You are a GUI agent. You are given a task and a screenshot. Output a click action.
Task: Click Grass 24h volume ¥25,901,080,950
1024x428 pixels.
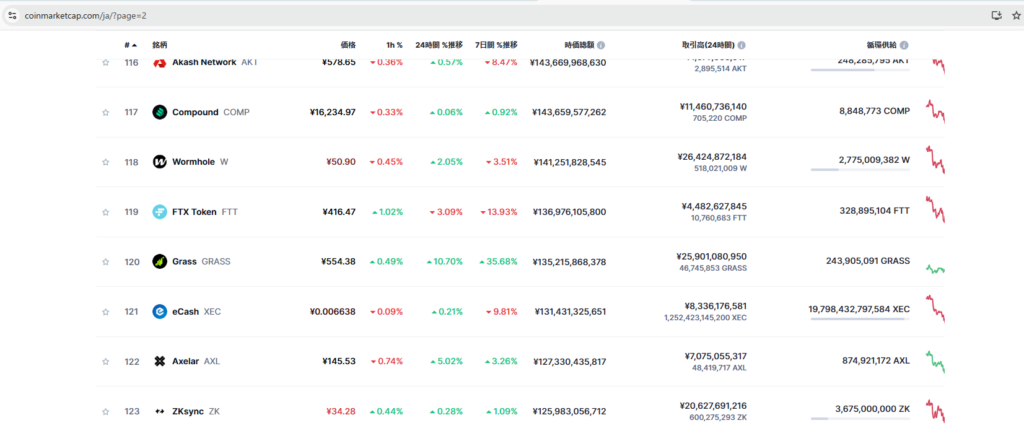pos(712,257)
